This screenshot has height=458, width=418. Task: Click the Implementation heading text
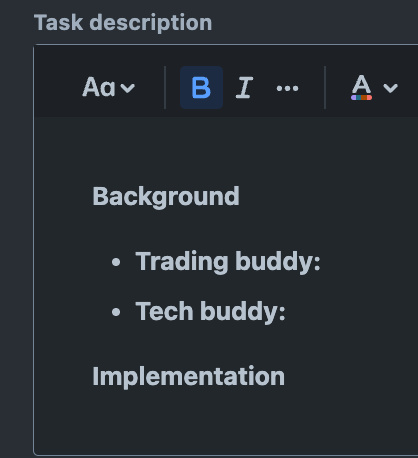[188, 377]
